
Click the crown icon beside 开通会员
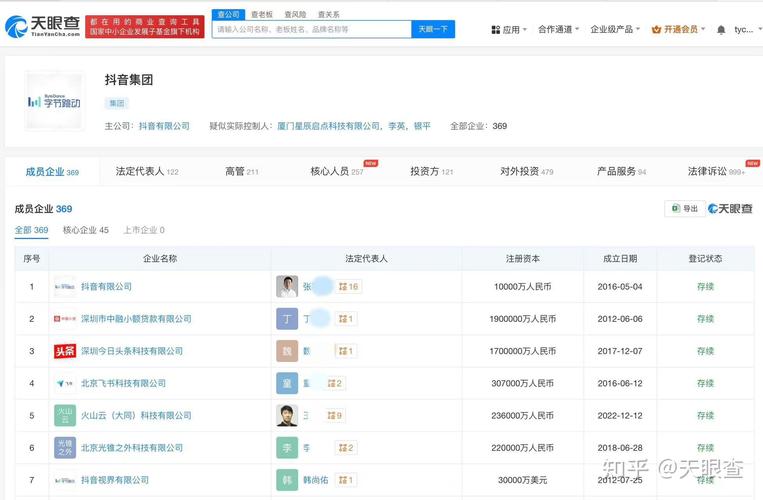point(656,30)
